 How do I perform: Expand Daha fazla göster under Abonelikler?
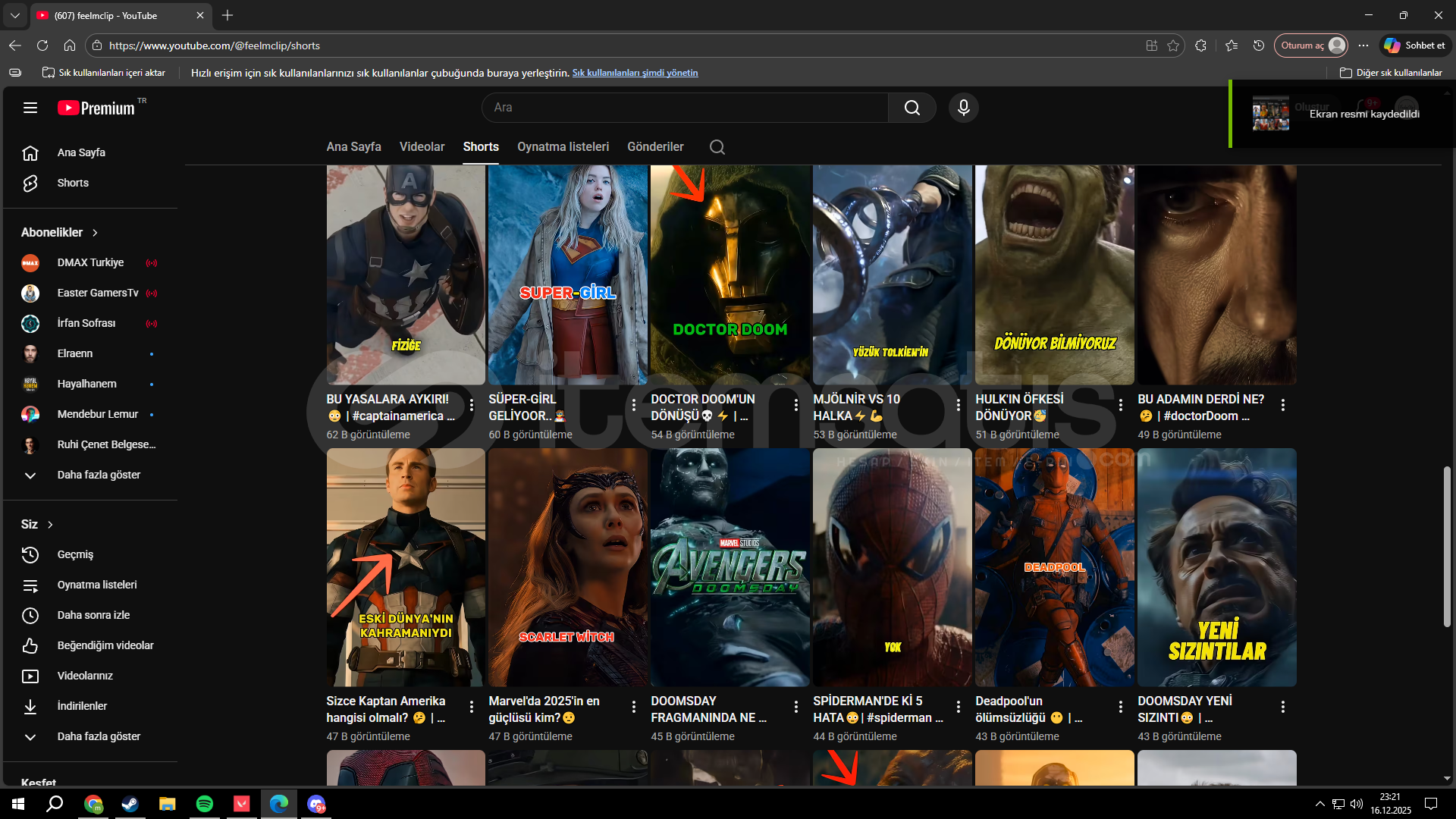pyautogui.click(x=99, y=475)
